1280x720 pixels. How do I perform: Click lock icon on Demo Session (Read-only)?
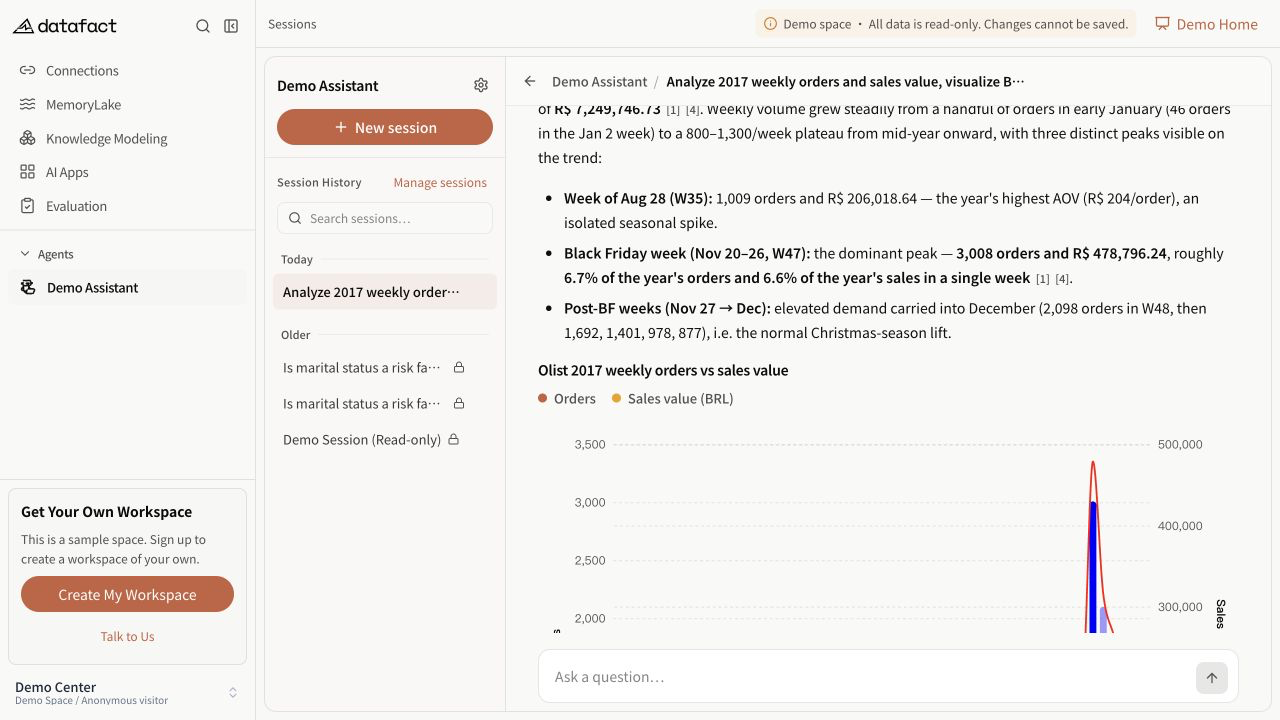tap(453, 440)
